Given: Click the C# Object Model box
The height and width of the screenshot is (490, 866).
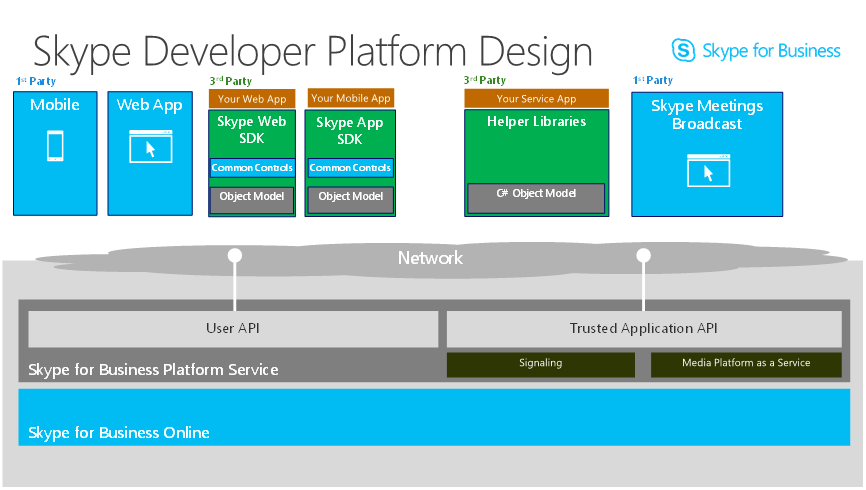Looking at the screenshot, I should tap(536, 198).
